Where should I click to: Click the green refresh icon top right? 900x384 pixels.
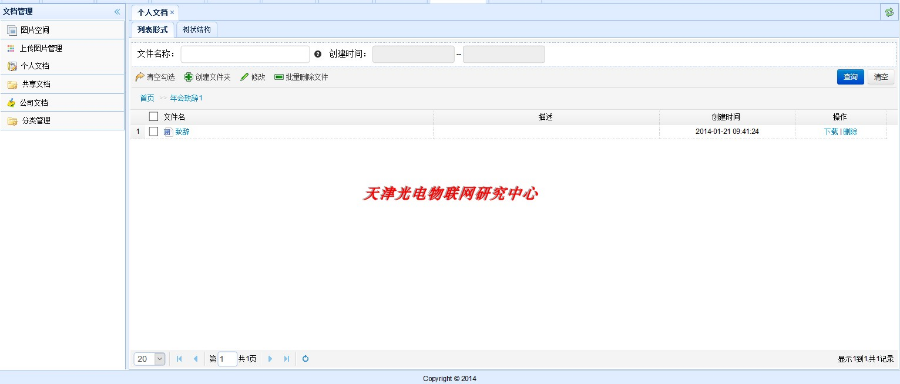(x=890, y=12)
